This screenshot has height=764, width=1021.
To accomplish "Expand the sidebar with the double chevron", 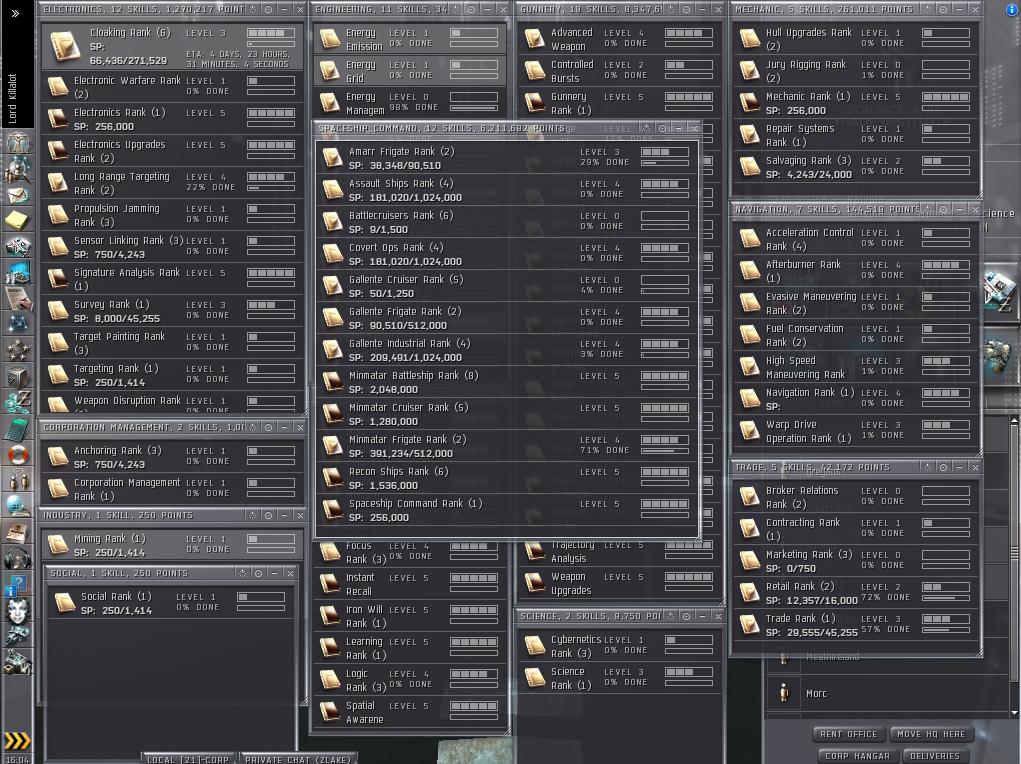I will 15,13.
